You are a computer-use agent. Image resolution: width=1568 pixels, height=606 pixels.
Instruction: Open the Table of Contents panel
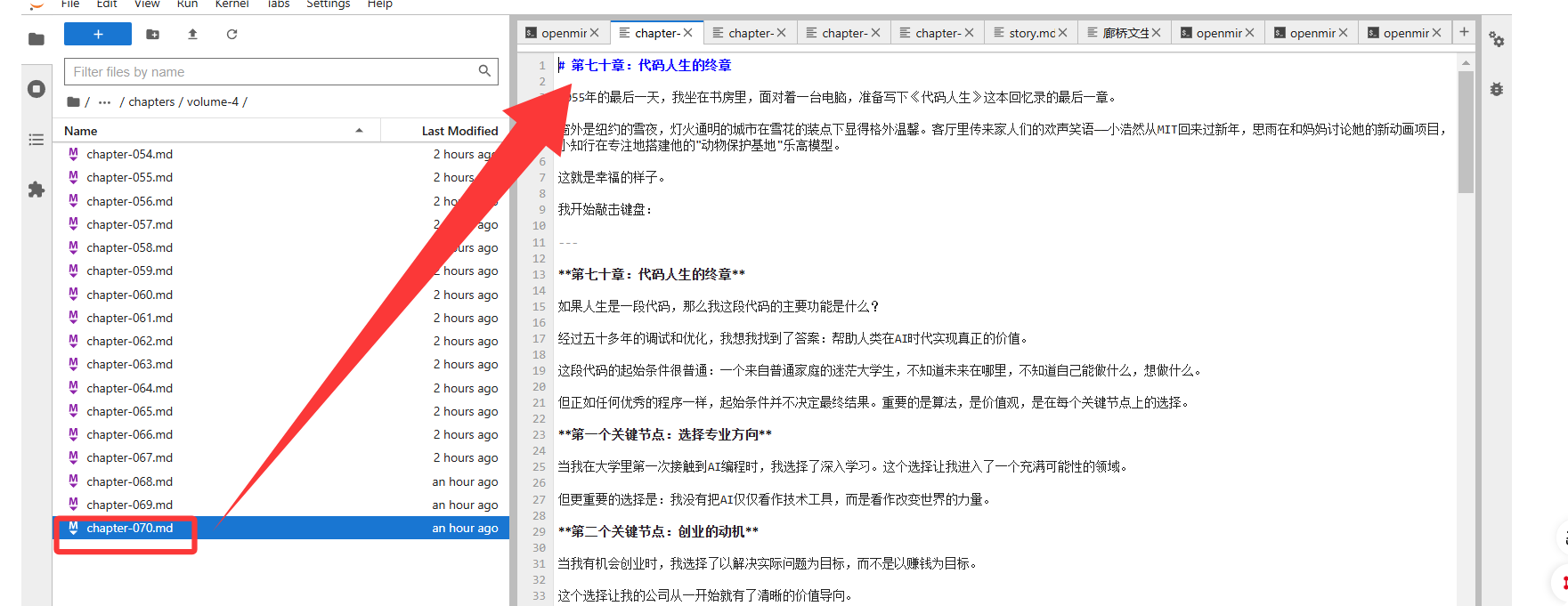(x=37, y=140)
